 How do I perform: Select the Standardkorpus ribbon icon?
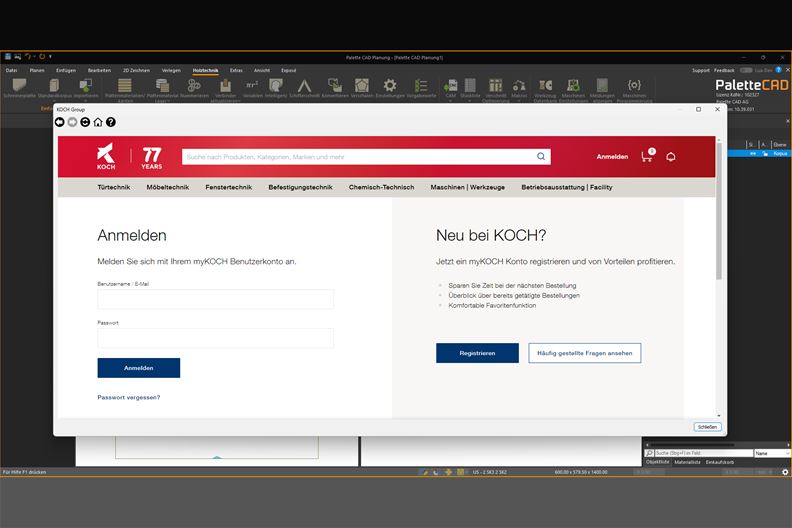(55, 85)
